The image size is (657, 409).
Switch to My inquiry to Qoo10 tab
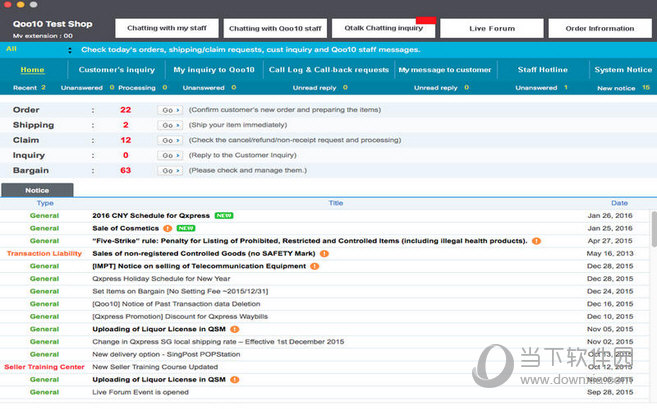(x=214, y=70)
